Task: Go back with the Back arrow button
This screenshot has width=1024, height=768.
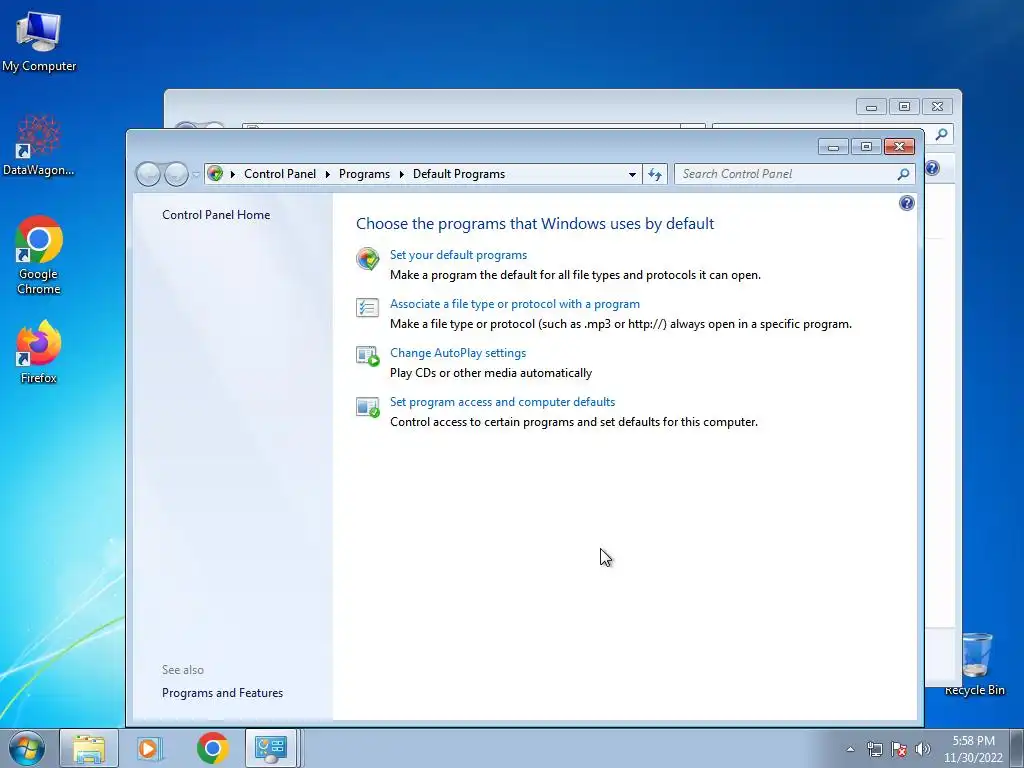Action: click(148, 174)
